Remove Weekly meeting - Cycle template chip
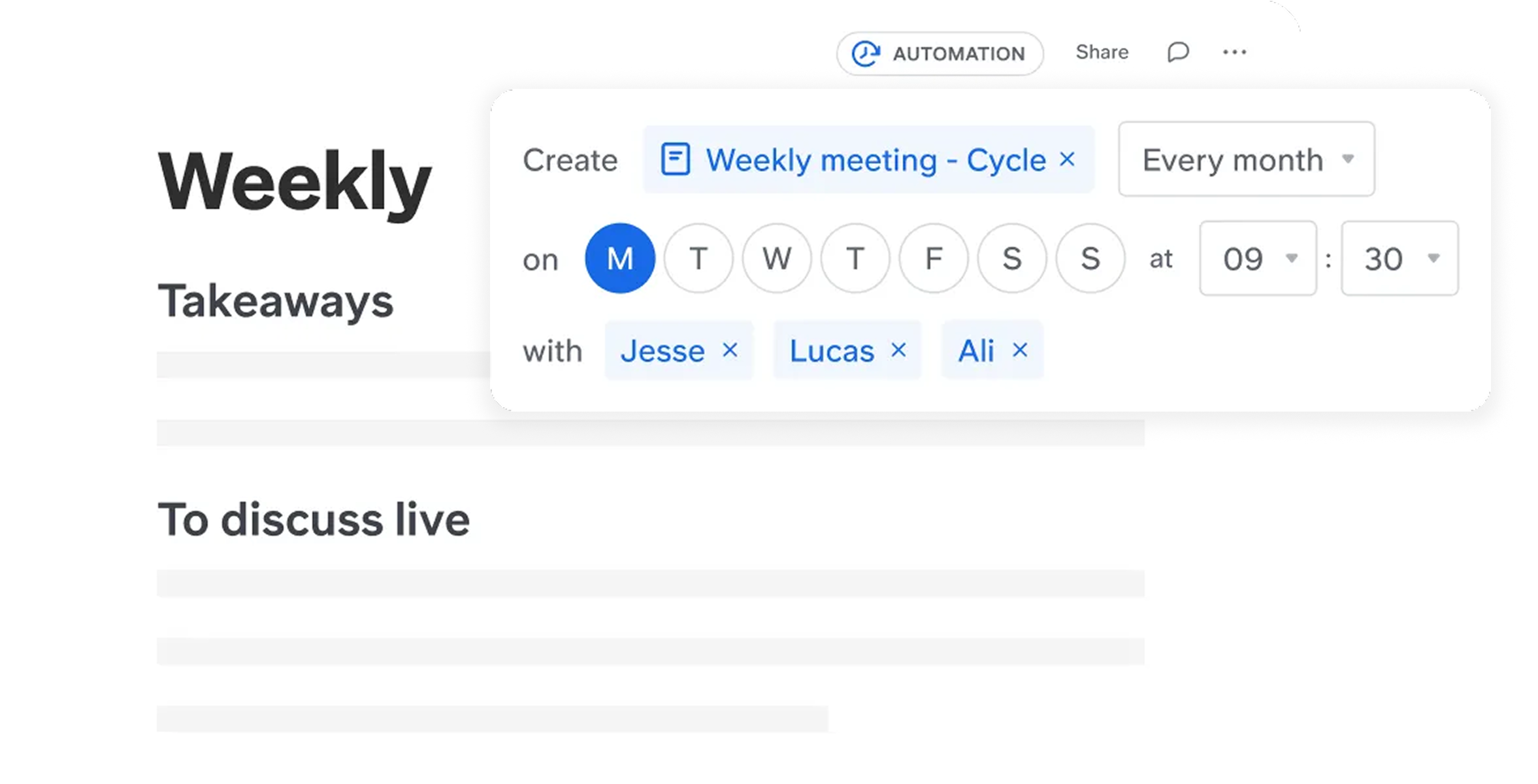 (1067, 159)
